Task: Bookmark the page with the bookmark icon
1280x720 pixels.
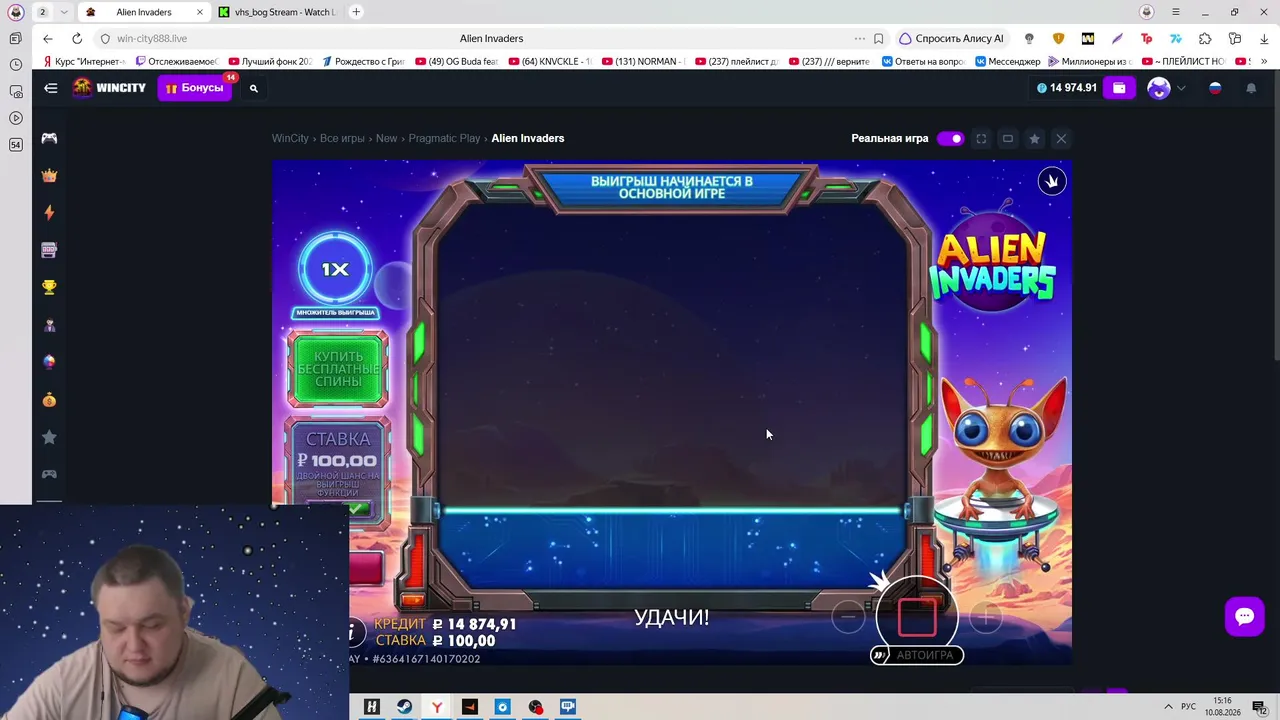Action: click(878, 38)
